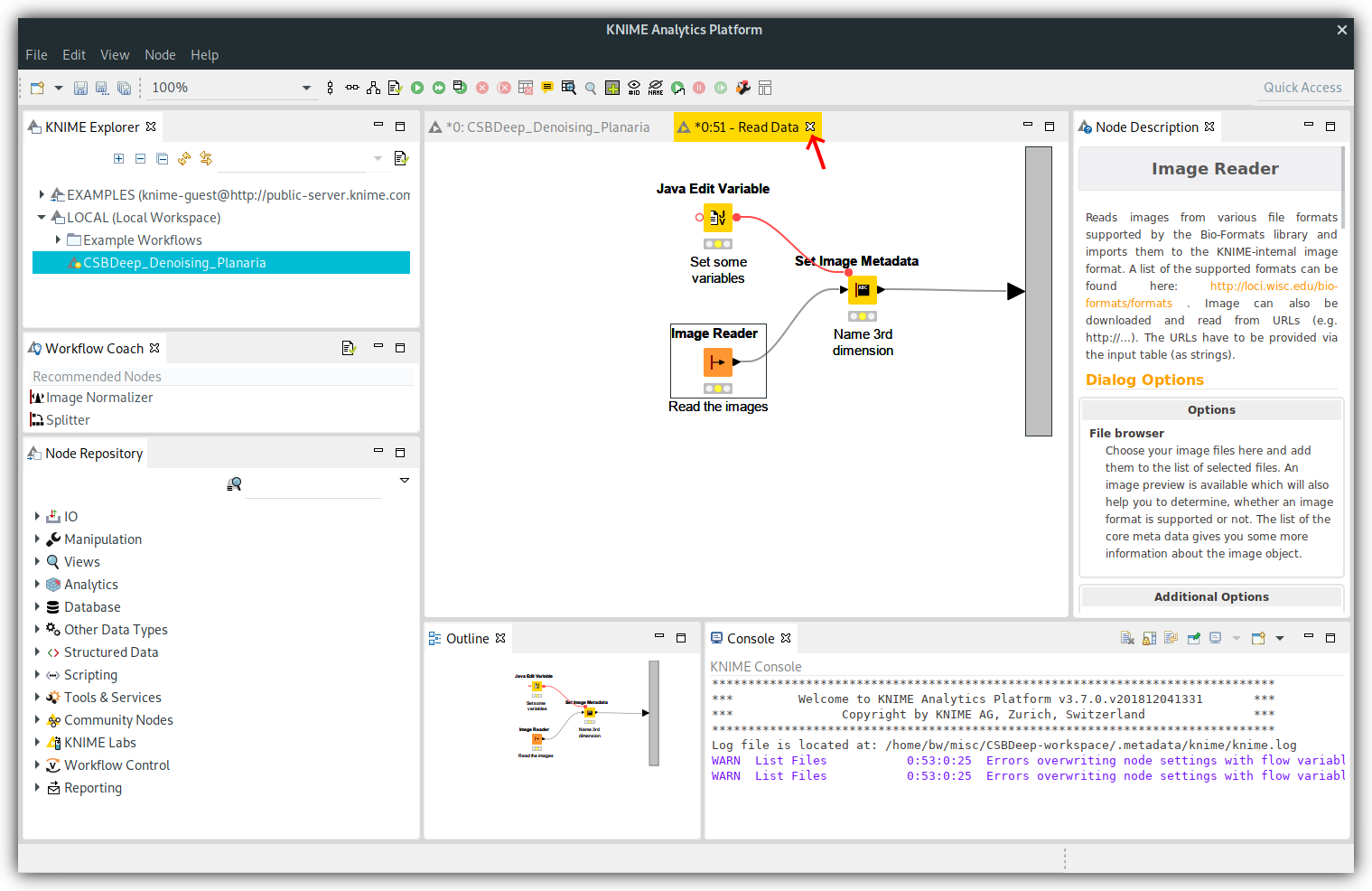Toggle hide node names toolbar button
1372x891 pixels.
[656, 88]
